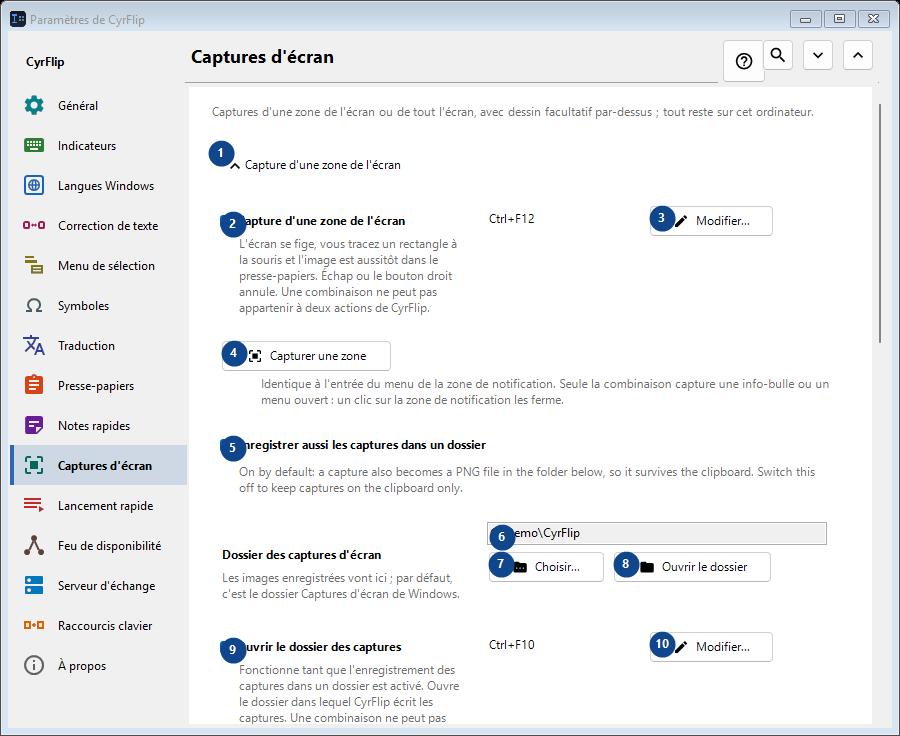Screen dimensions: 900x736
Task: Click the 'Capturer une zone' button
Action: coord(307,356)
